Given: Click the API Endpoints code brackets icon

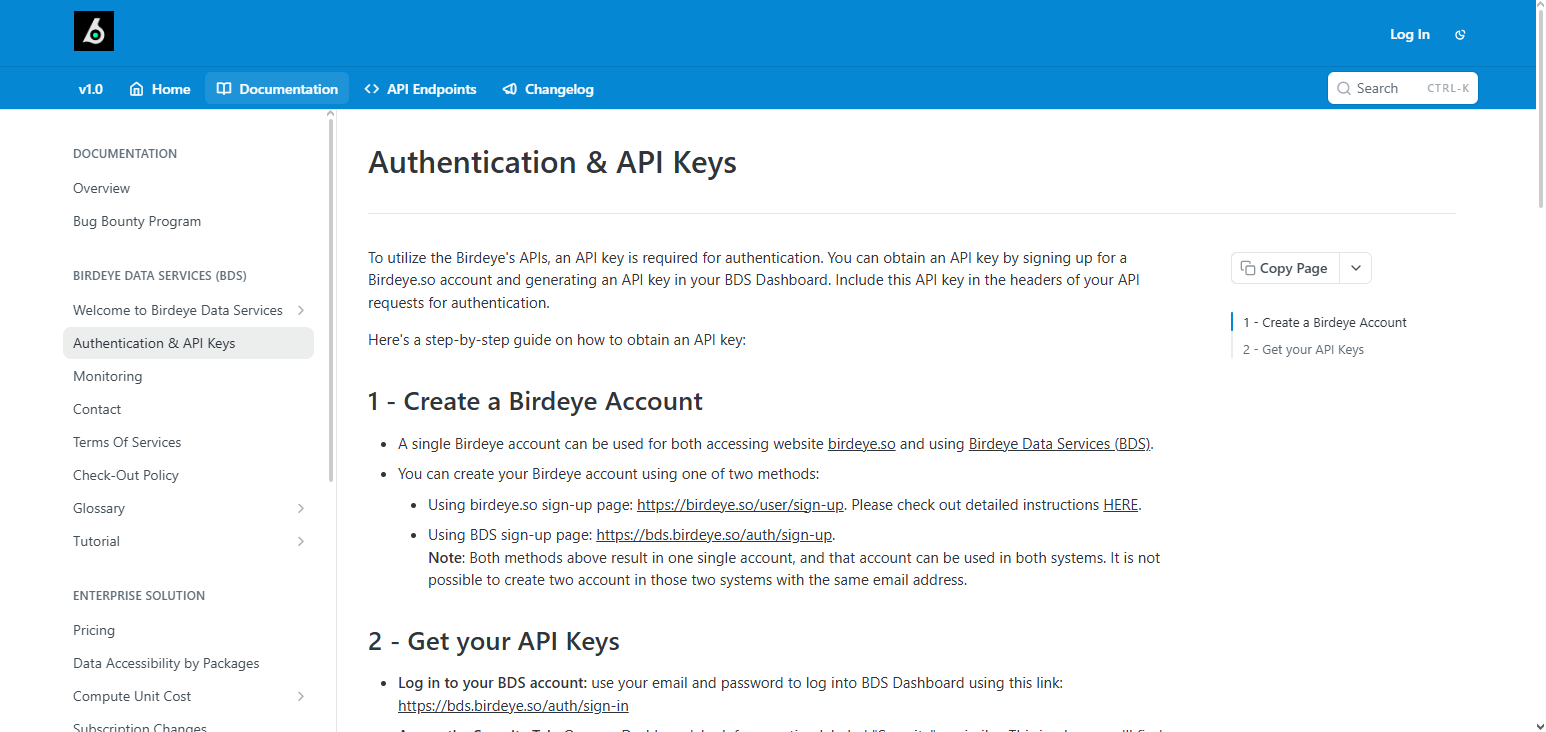Looking at the screenshot, I should [x=372, y=89].
